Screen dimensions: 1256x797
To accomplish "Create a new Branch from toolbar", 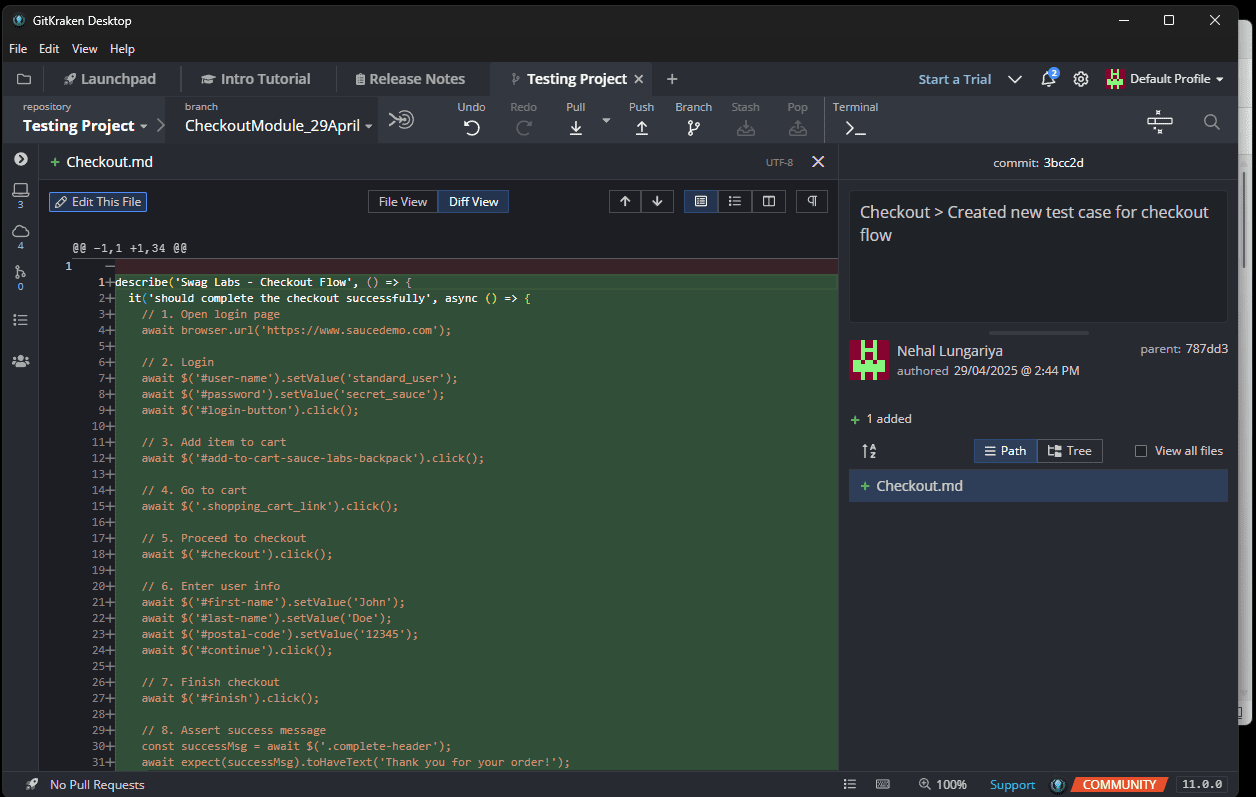I will pyautogui.click(x=693, y=127).
